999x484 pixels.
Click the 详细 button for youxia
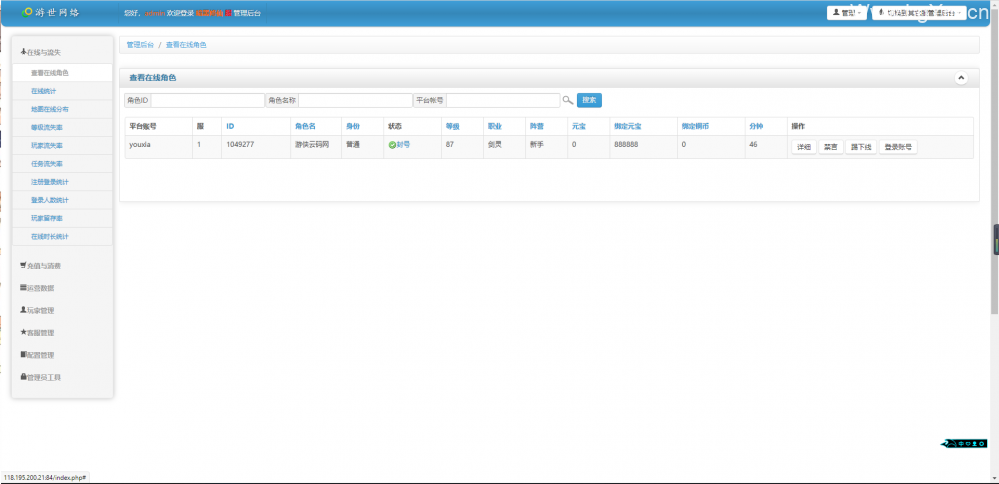pos(803,147)
